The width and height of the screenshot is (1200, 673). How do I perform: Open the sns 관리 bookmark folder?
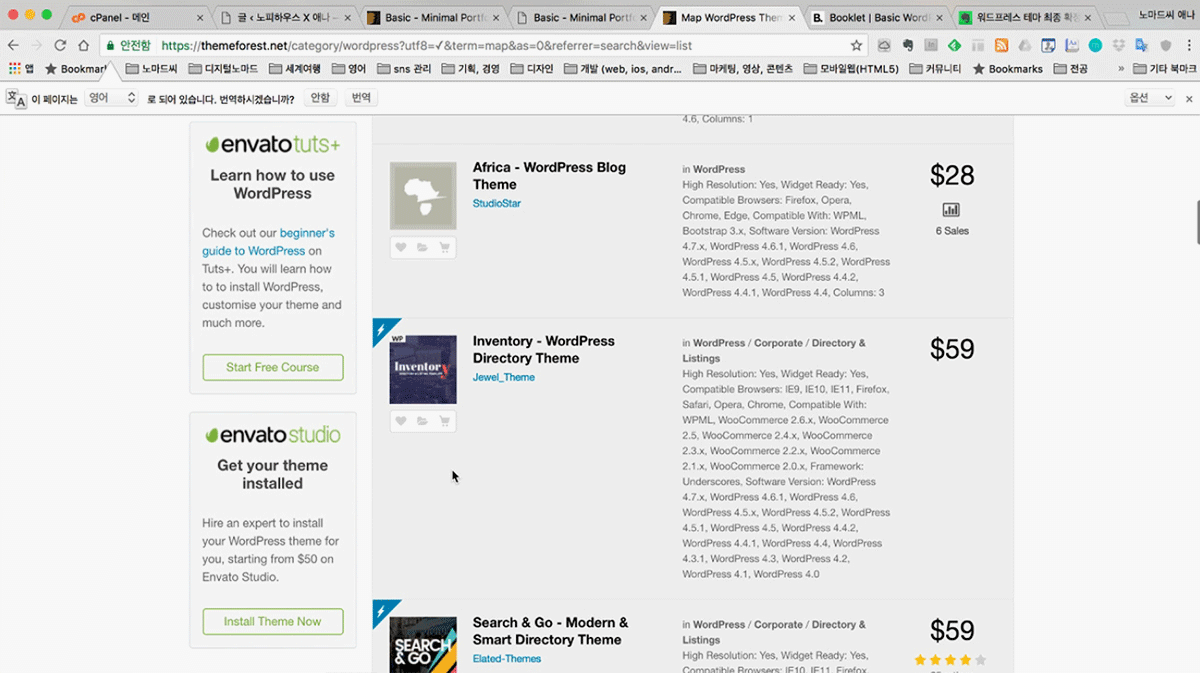coord(404,69)
